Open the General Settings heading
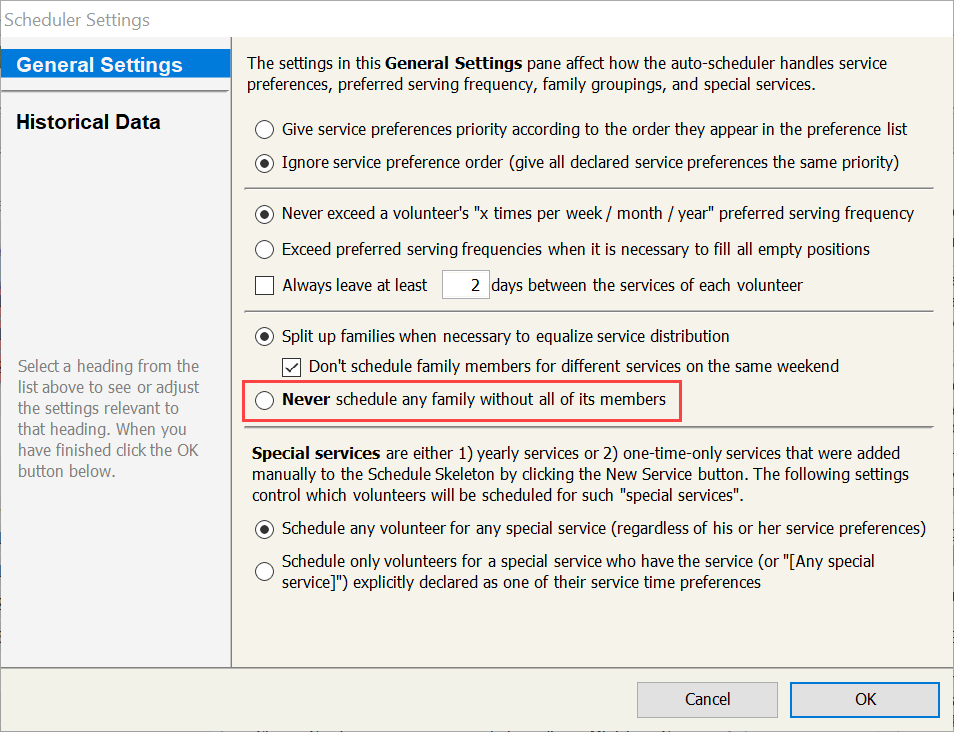Screen dimensions: 954x732 100,65
